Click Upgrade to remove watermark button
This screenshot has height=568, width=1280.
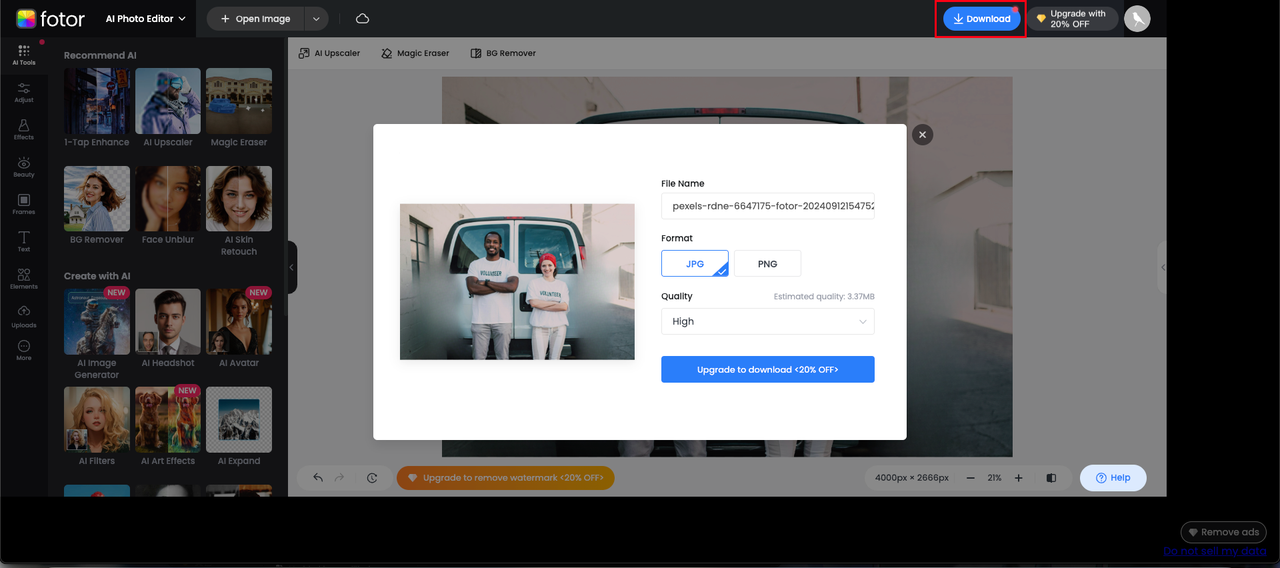coord(505,478)
